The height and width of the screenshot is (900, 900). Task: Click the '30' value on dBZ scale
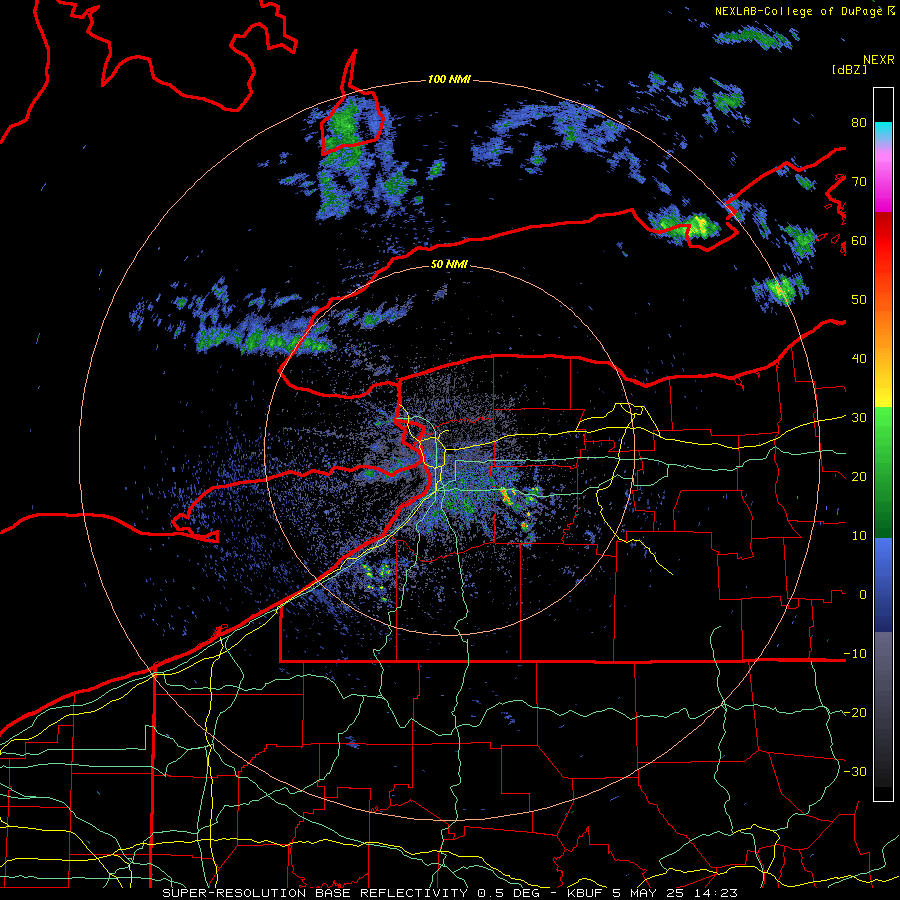tap(859, 417)
